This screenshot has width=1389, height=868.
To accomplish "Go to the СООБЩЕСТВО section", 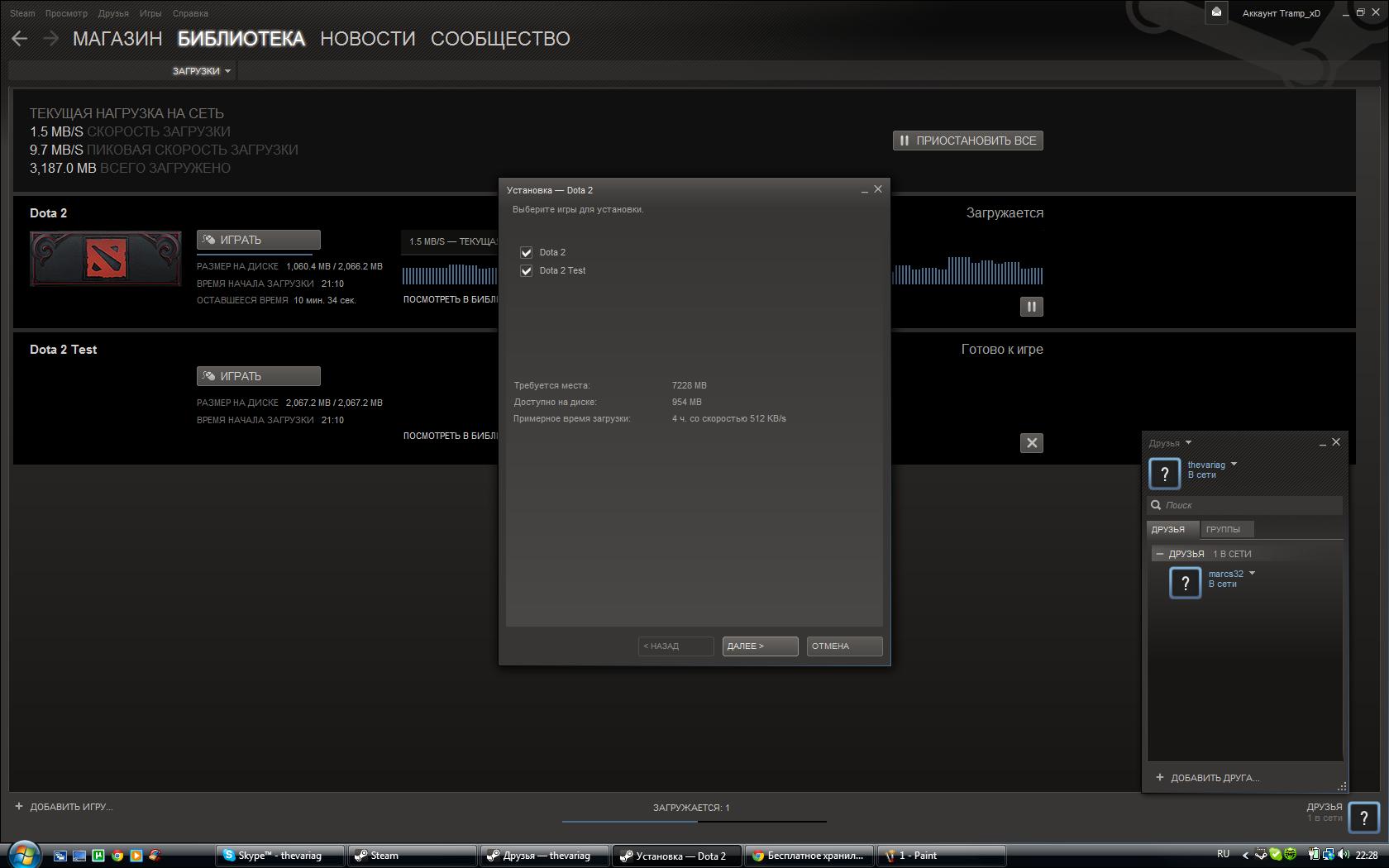I will coord(500,39).
